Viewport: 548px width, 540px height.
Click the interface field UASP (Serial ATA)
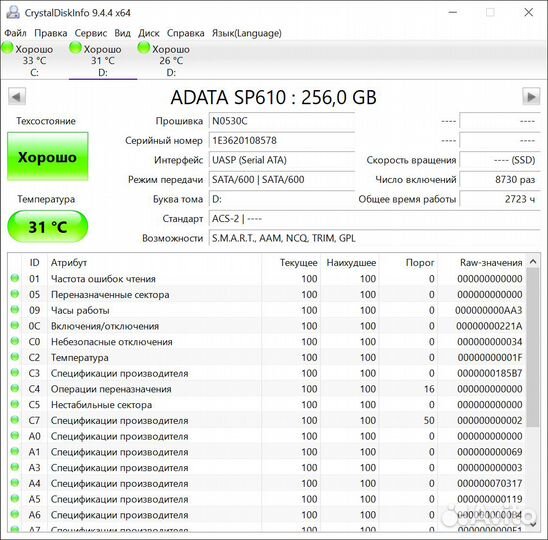[x=282, y=160]
